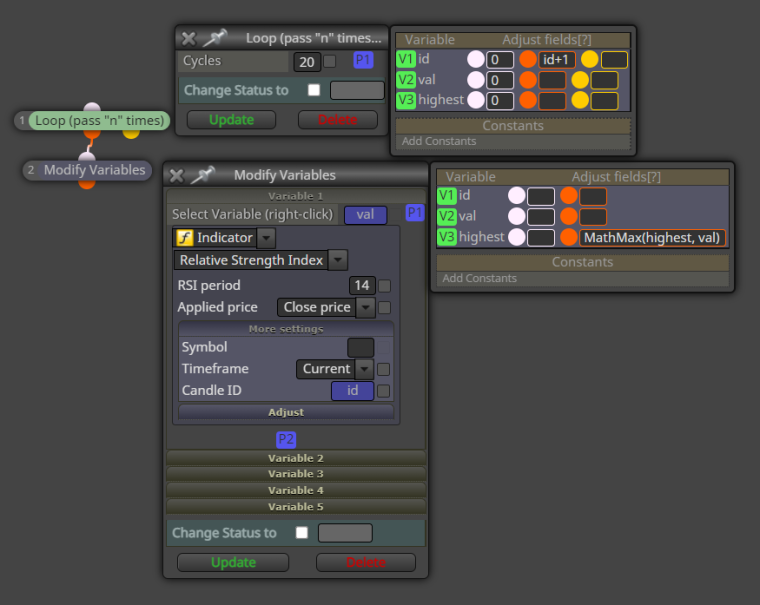Click the yellow function icon next to Indicator
The image size is (760, 605).
click(x=185, y=238)
